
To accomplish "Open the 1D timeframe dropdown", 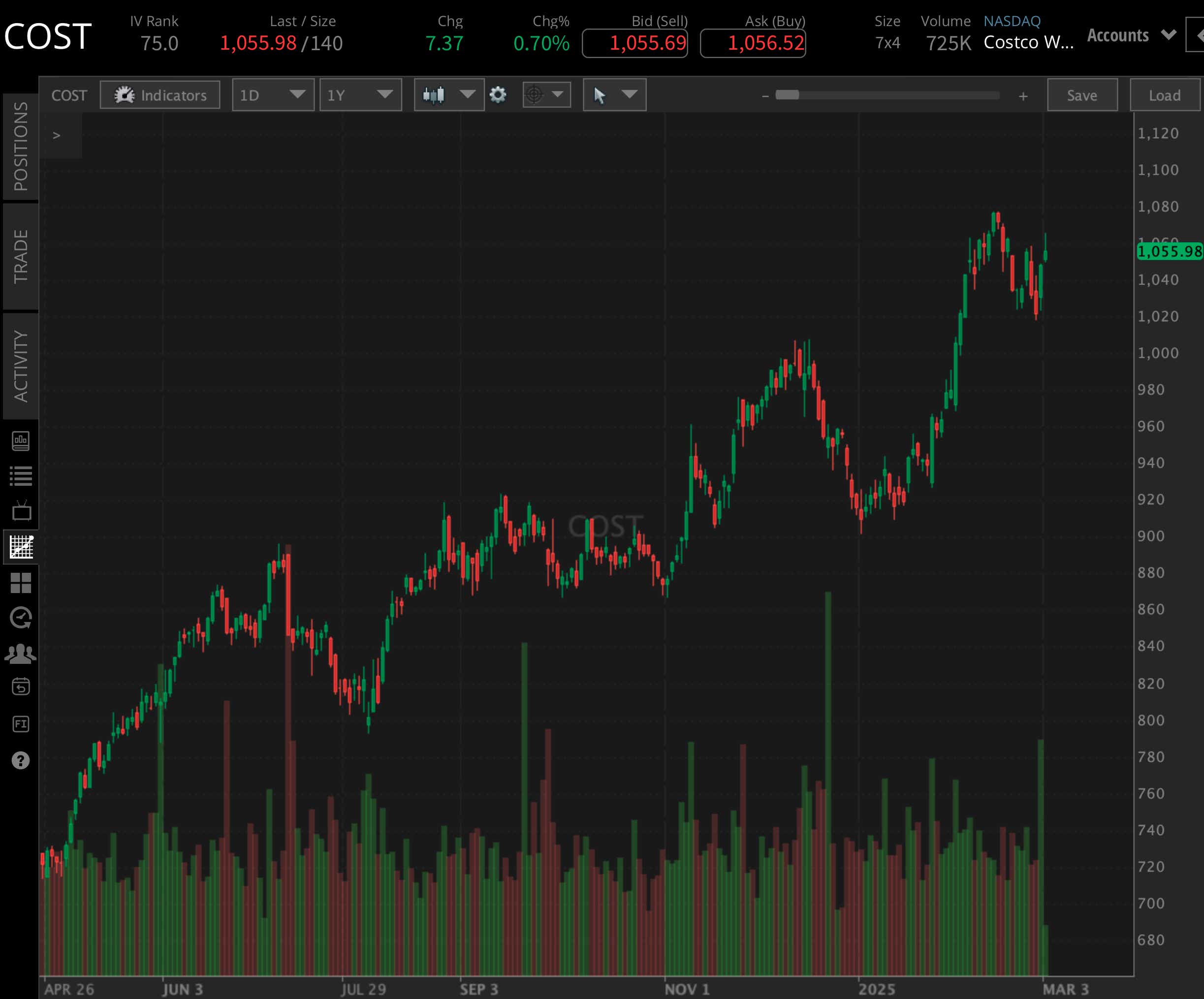I will [x=272, y=95].
